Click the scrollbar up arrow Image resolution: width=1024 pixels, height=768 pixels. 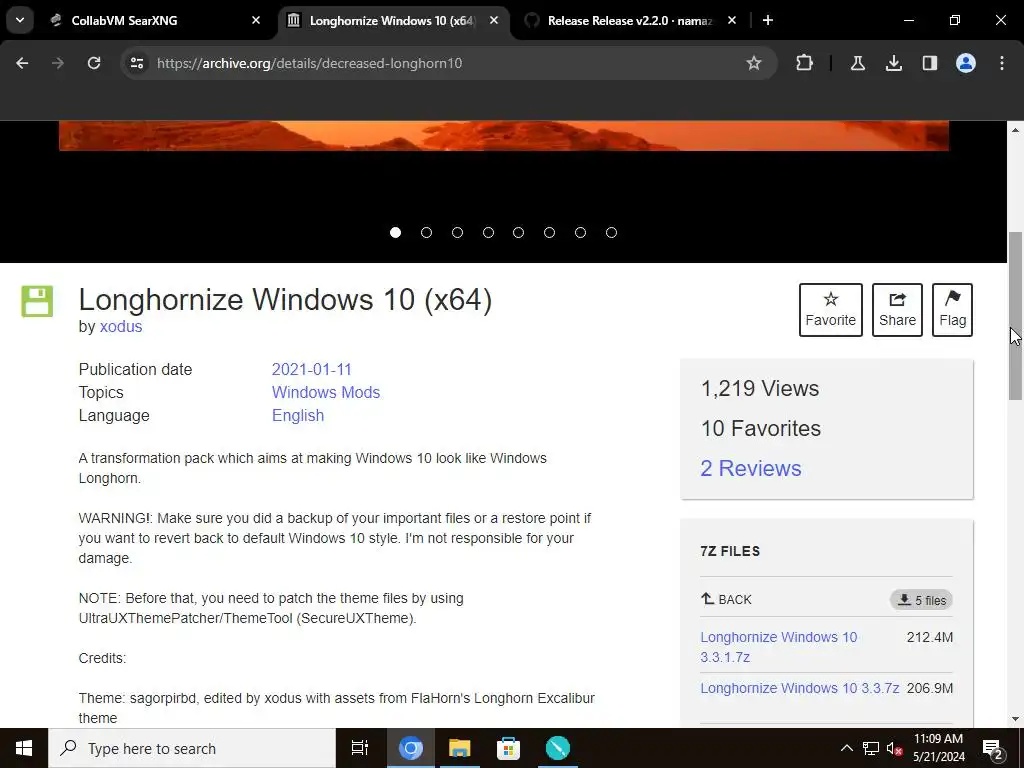pyautogui.click(x=1016, y=131)
